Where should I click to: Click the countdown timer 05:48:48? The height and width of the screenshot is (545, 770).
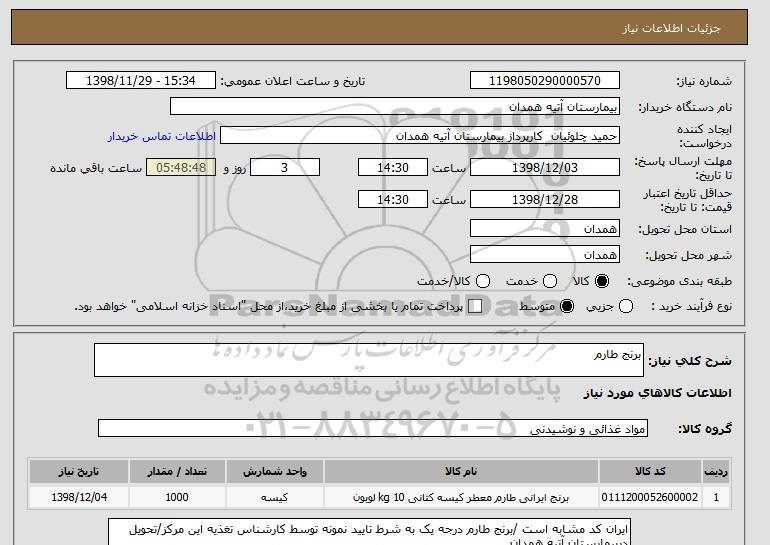pyautogui.click(x=181, y=167)
